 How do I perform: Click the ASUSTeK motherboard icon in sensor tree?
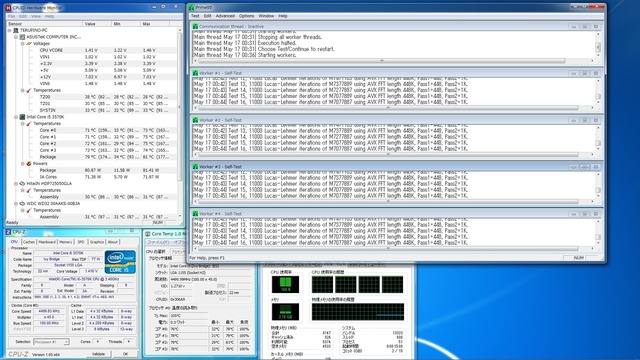point(22,37)
